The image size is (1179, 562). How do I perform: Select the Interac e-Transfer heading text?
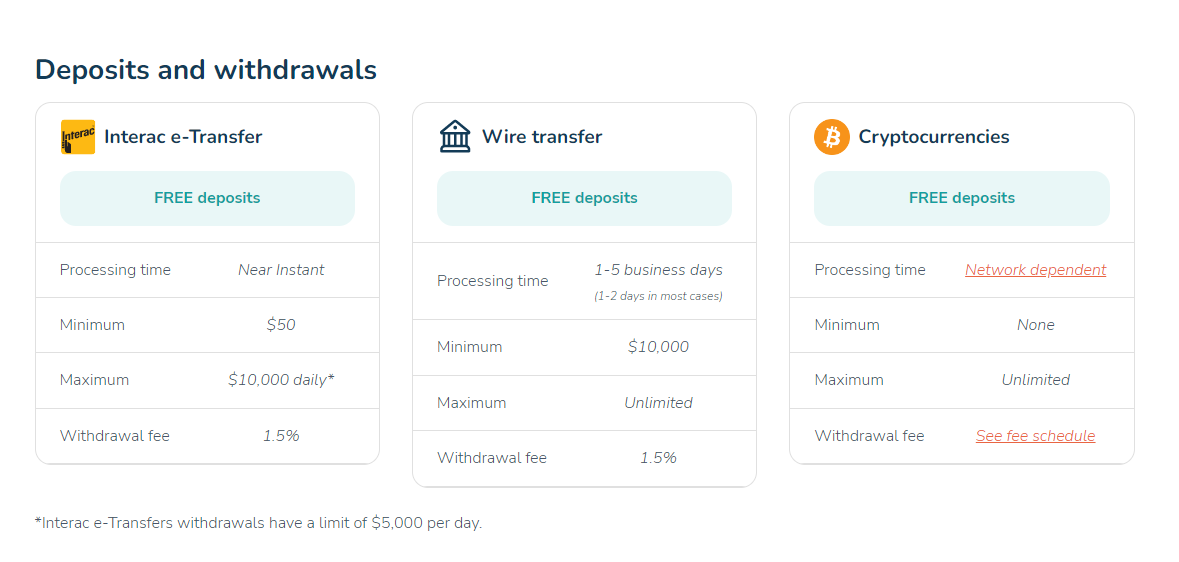(x=183, y=137)
